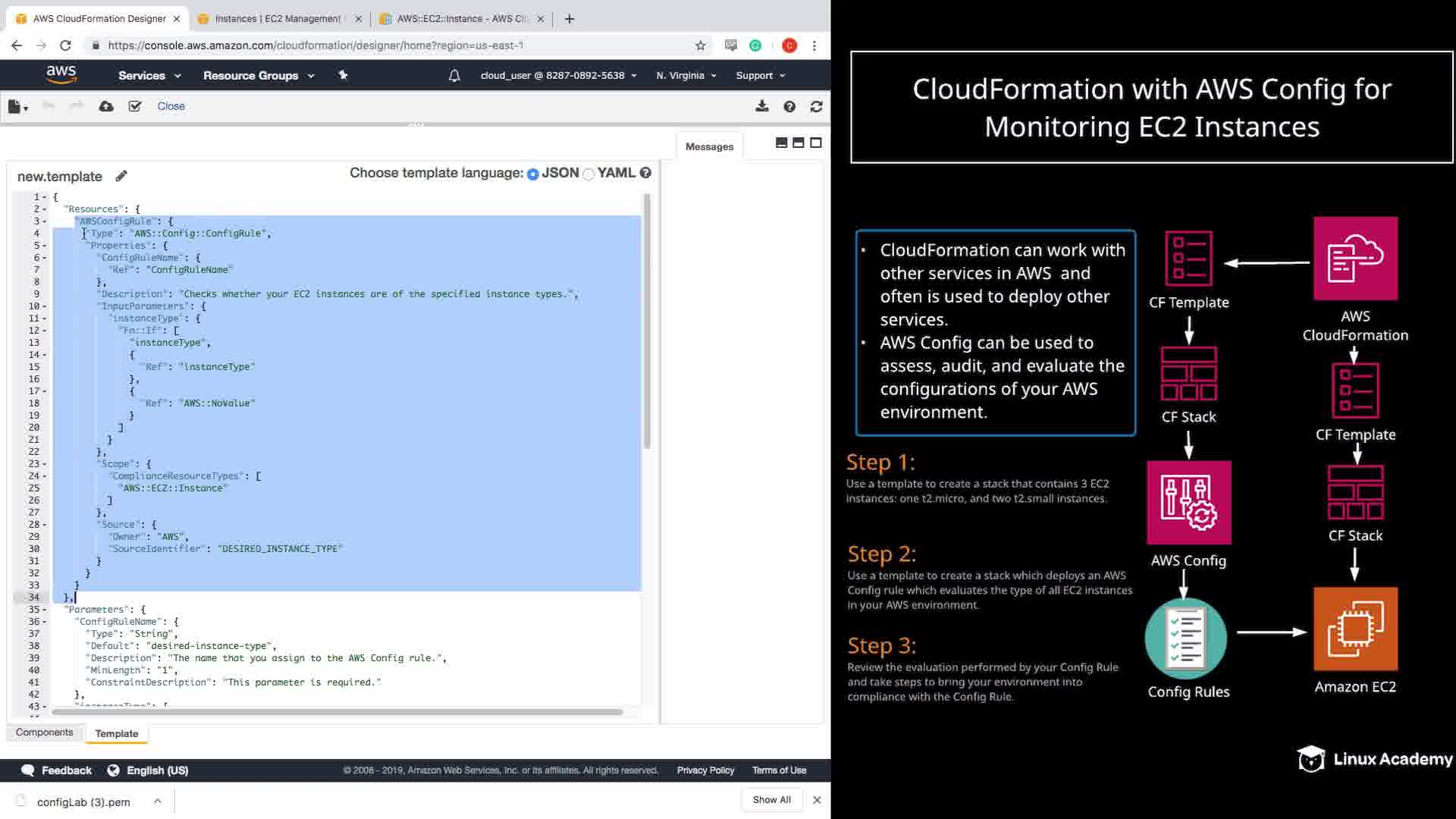Collapse the Resources block at line 2
Screen dimensions: 1456x819
45,209
